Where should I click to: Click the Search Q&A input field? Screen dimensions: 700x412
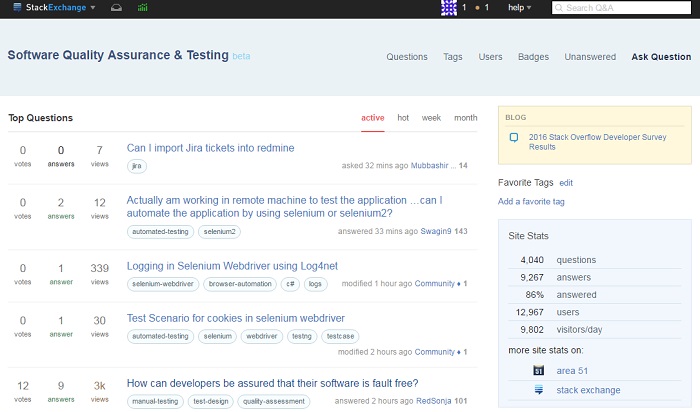(x=623, y=8)
